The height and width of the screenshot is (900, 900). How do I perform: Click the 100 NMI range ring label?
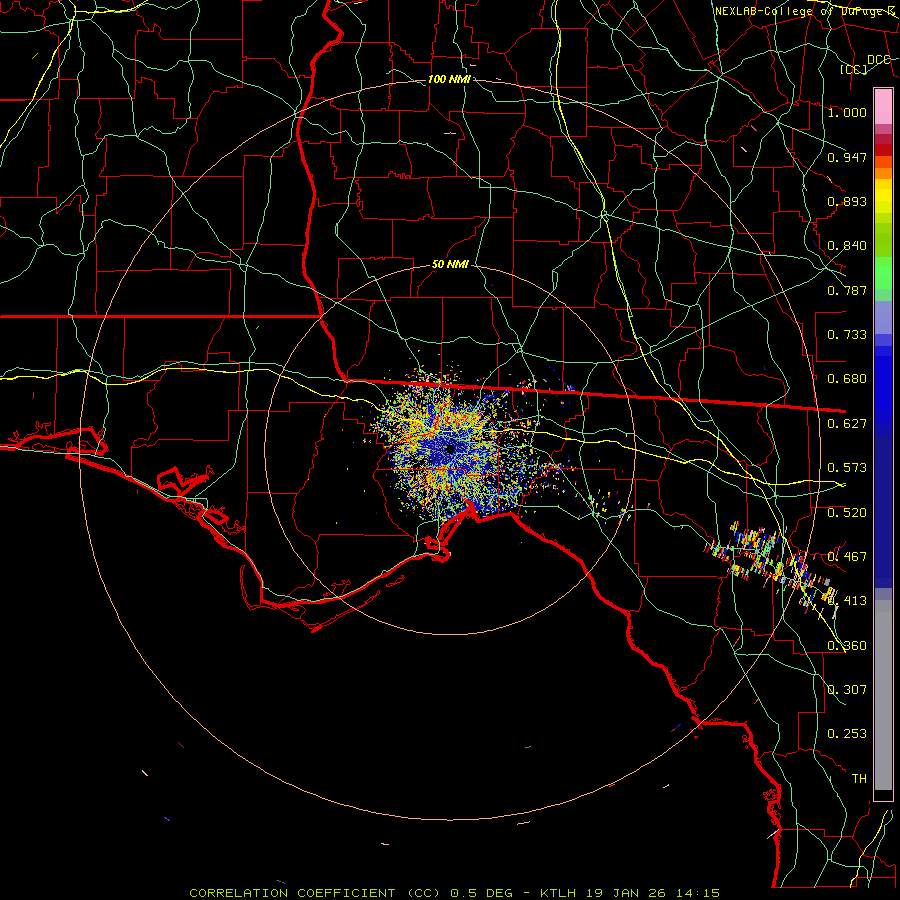tap(449, 79)
